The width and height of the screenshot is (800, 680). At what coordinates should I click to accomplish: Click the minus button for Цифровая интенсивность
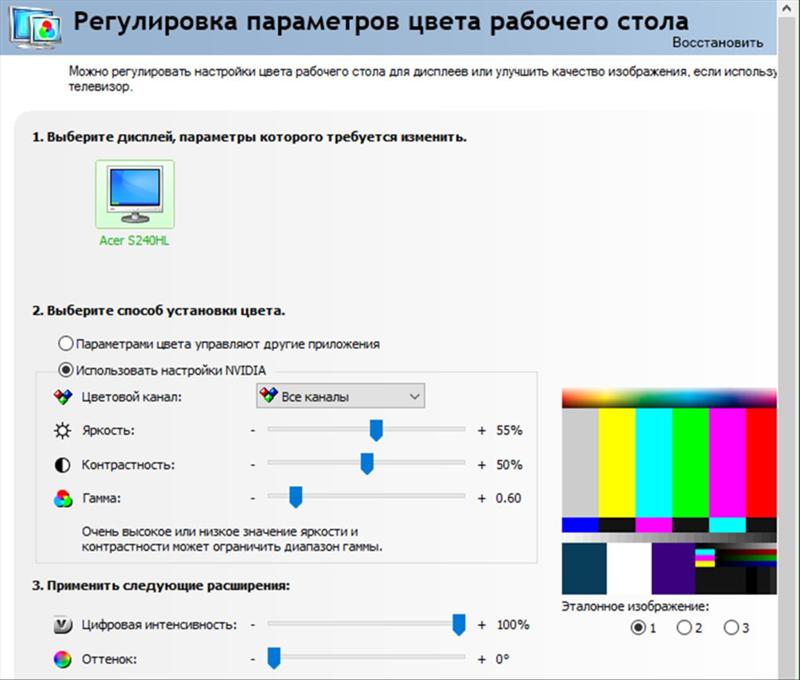(x=253, y=625)
